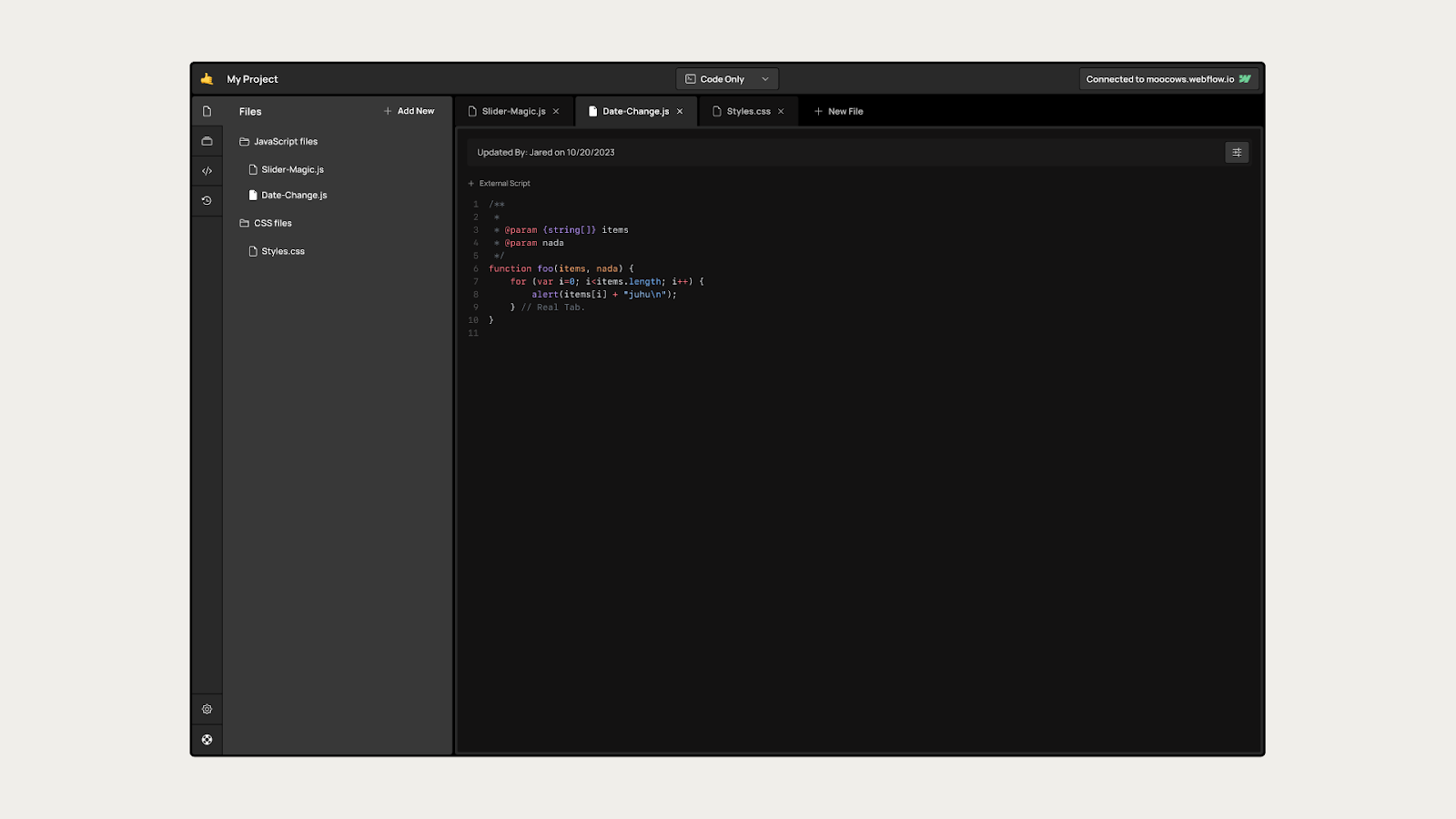The height and width of the screenshot is (819, 1456).
Task: Open Slider-Magic.js in file tree
Action: (287, 169)
